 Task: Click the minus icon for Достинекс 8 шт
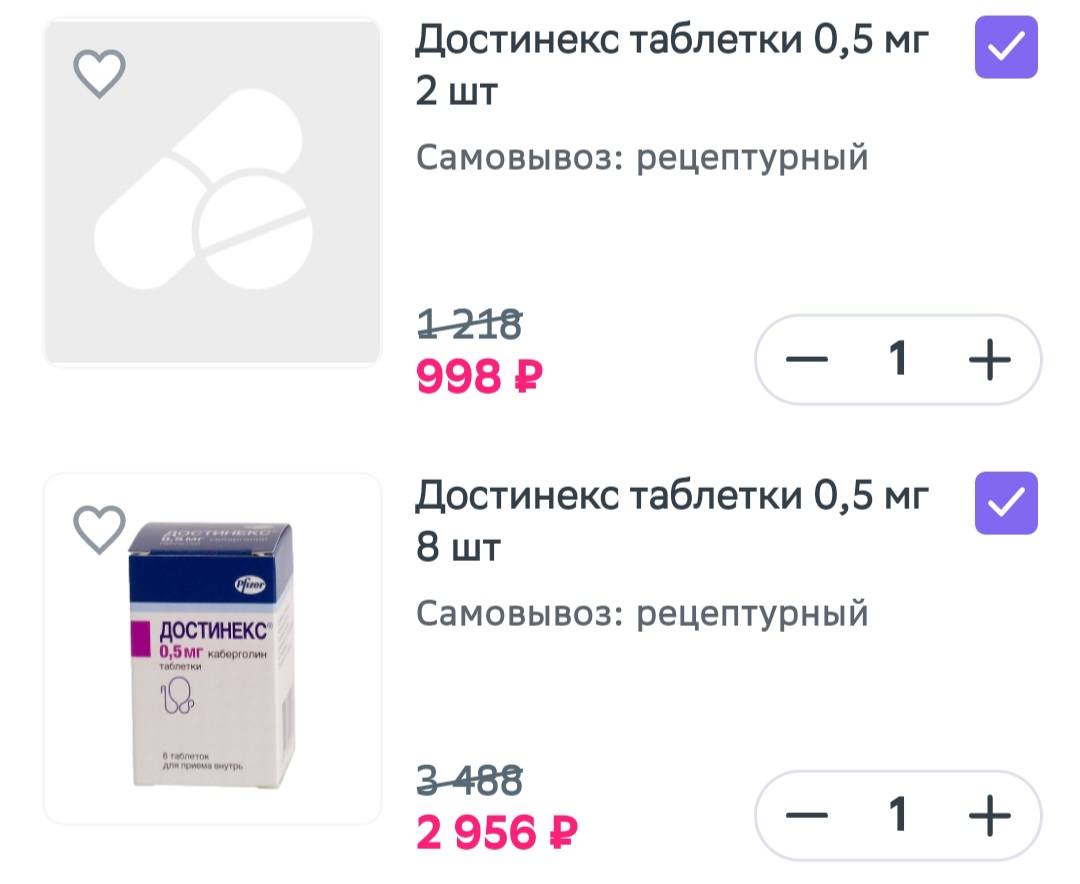point(808,815)
